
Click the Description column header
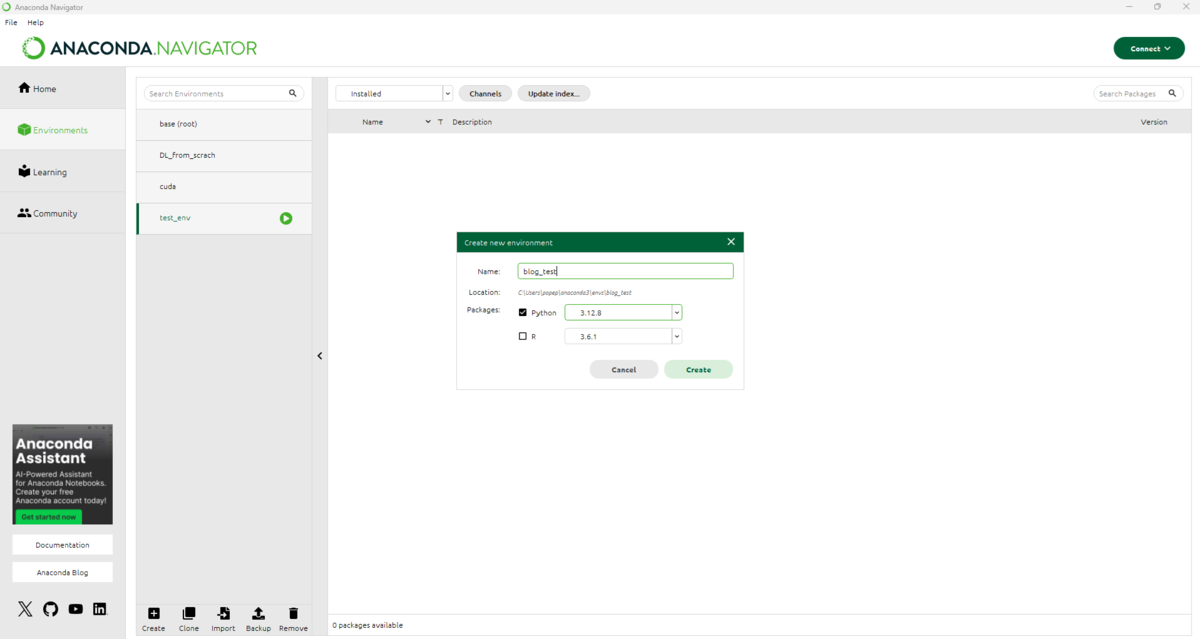(472, 122)
